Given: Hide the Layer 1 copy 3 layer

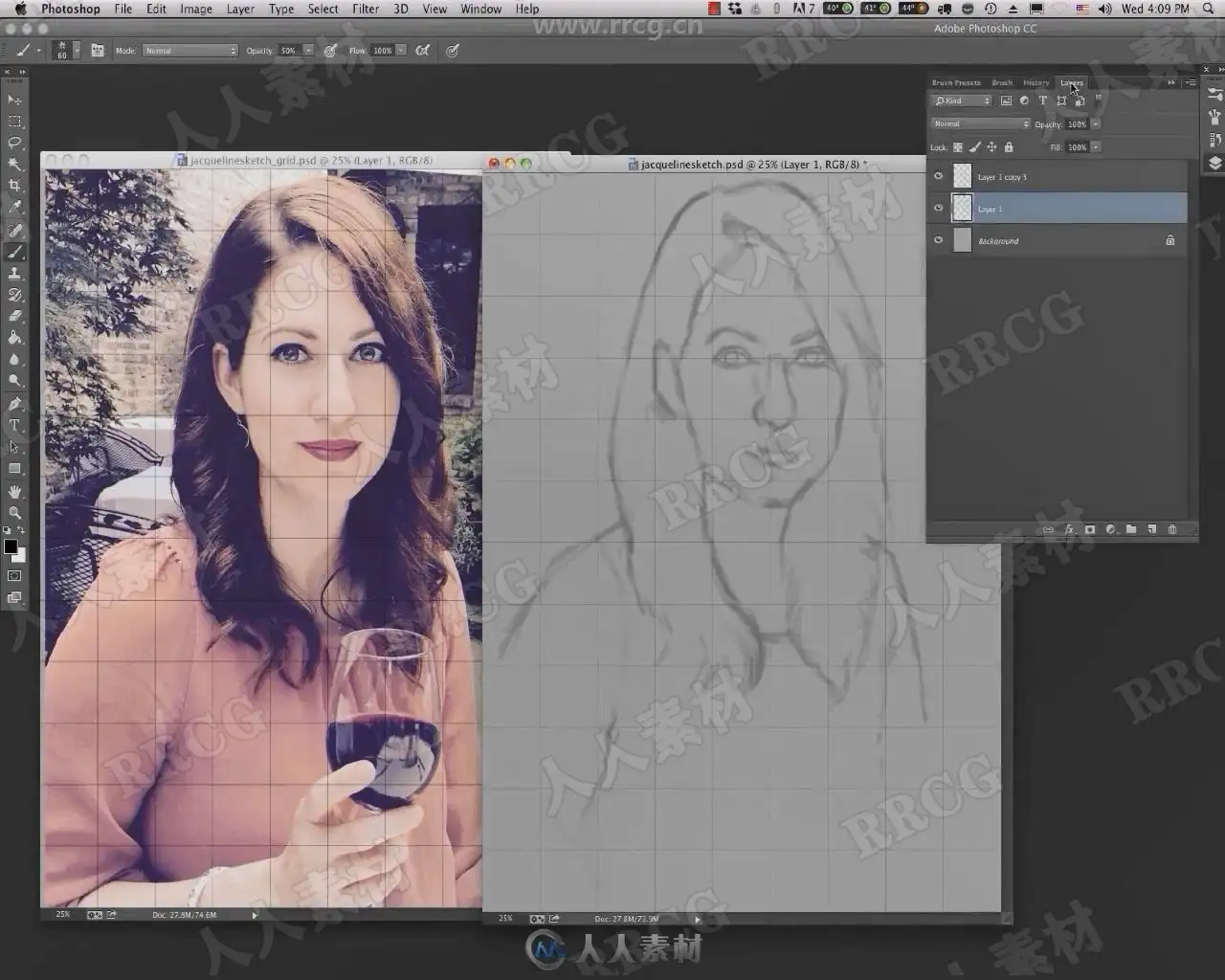Looking at the screenshot, I should (938, 176).
